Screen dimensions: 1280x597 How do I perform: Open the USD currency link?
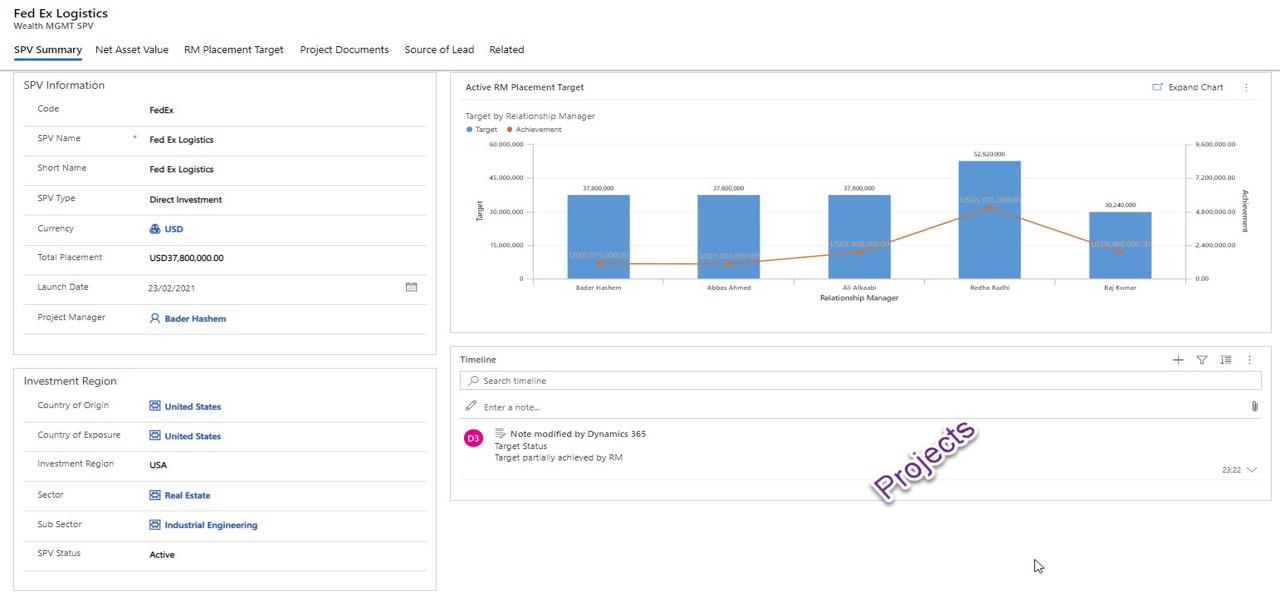point(173,229)
